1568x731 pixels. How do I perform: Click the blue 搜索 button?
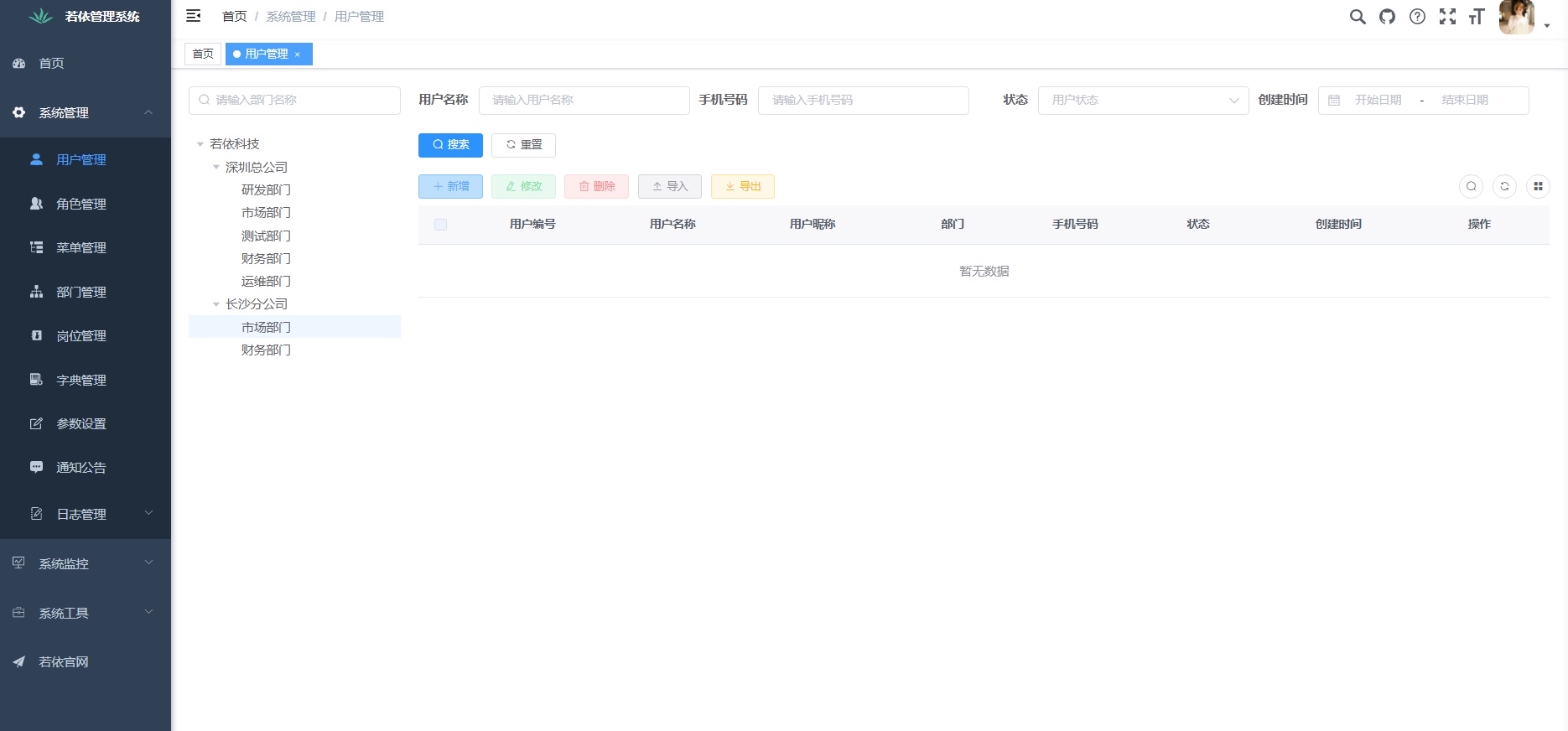pos(450,145)
